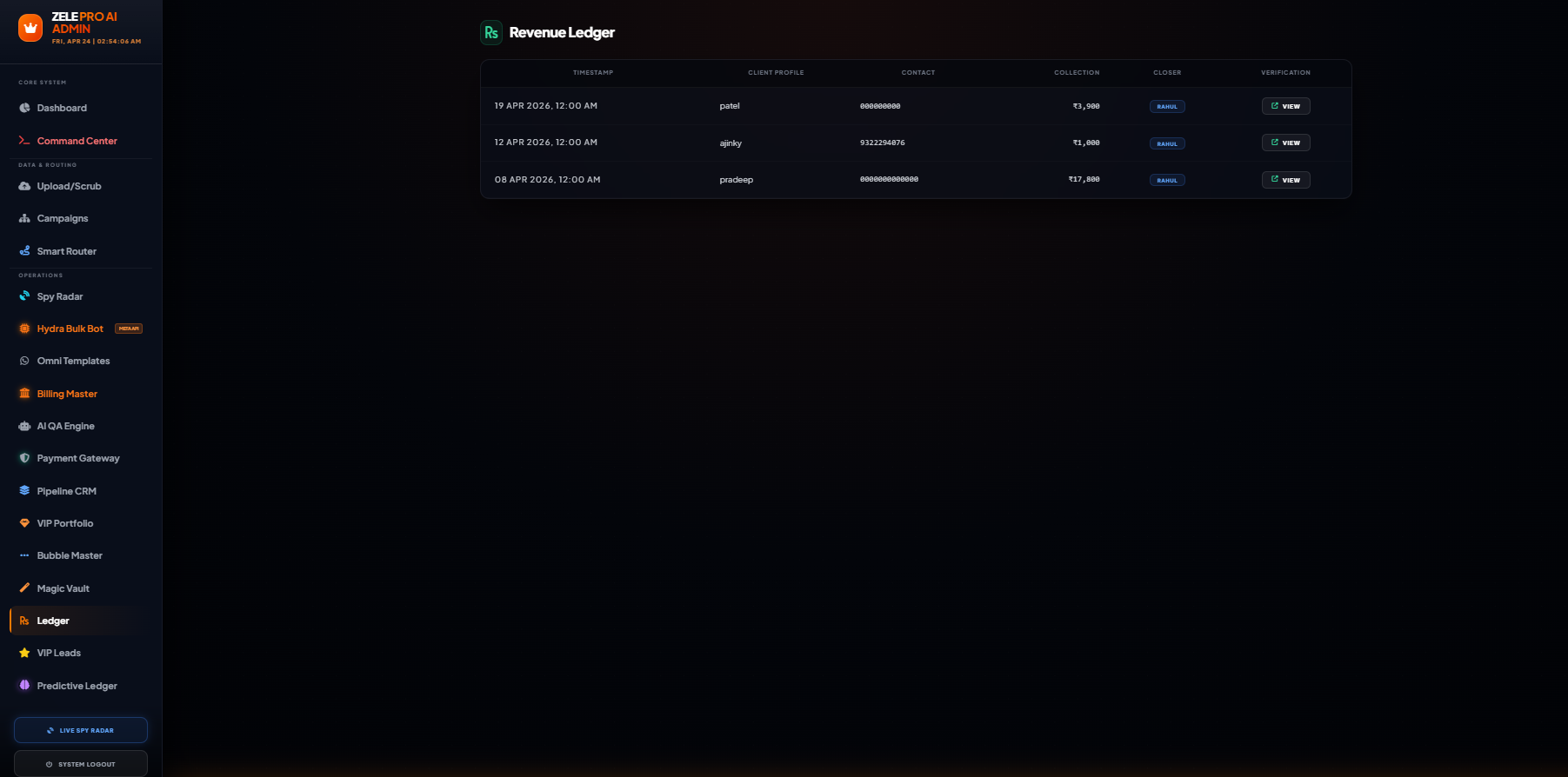The image size is (1568, 777).
Task: Select Pipeline CRM menu item
Action: pyautogui.click(x=81, y=490)
